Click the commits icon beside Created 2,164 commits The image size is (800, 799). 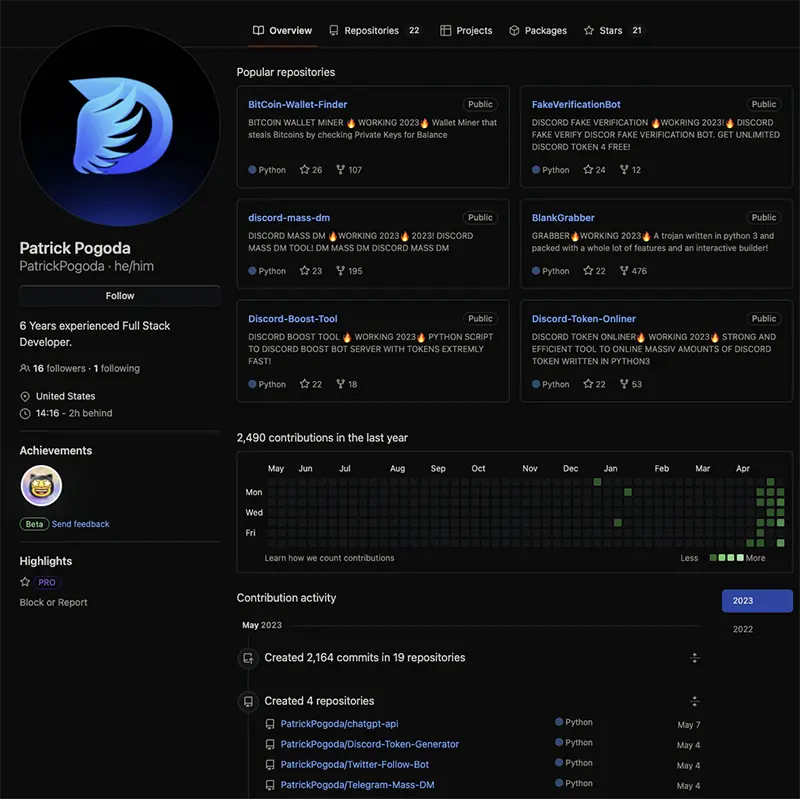248,658
